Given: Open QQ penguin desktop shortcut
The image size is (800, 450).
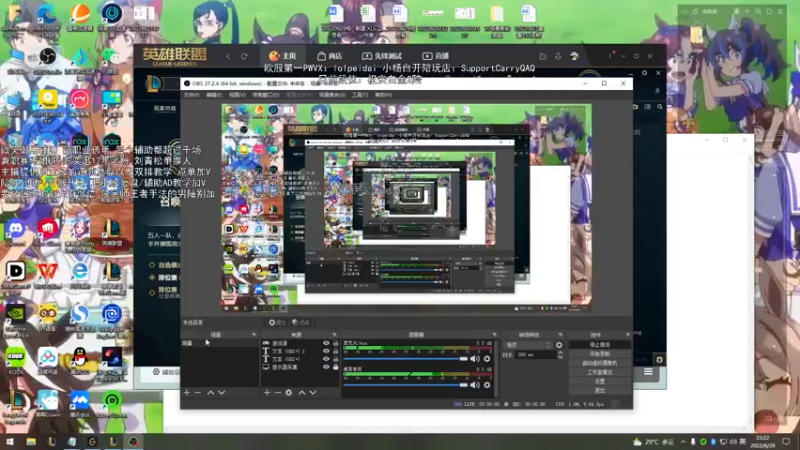Looking at the screenshot, I should coord(80,359).
